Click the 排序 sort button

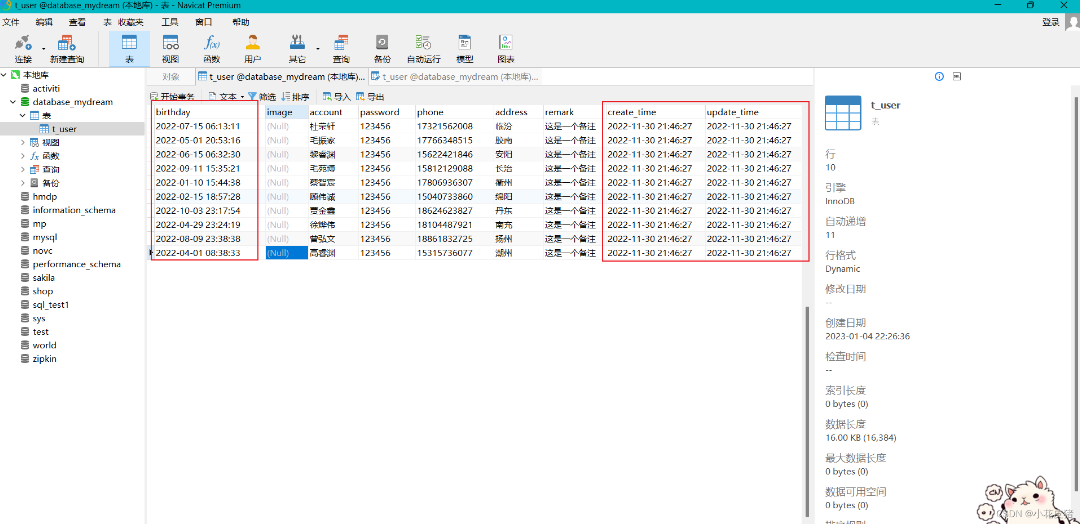point(295,97)
